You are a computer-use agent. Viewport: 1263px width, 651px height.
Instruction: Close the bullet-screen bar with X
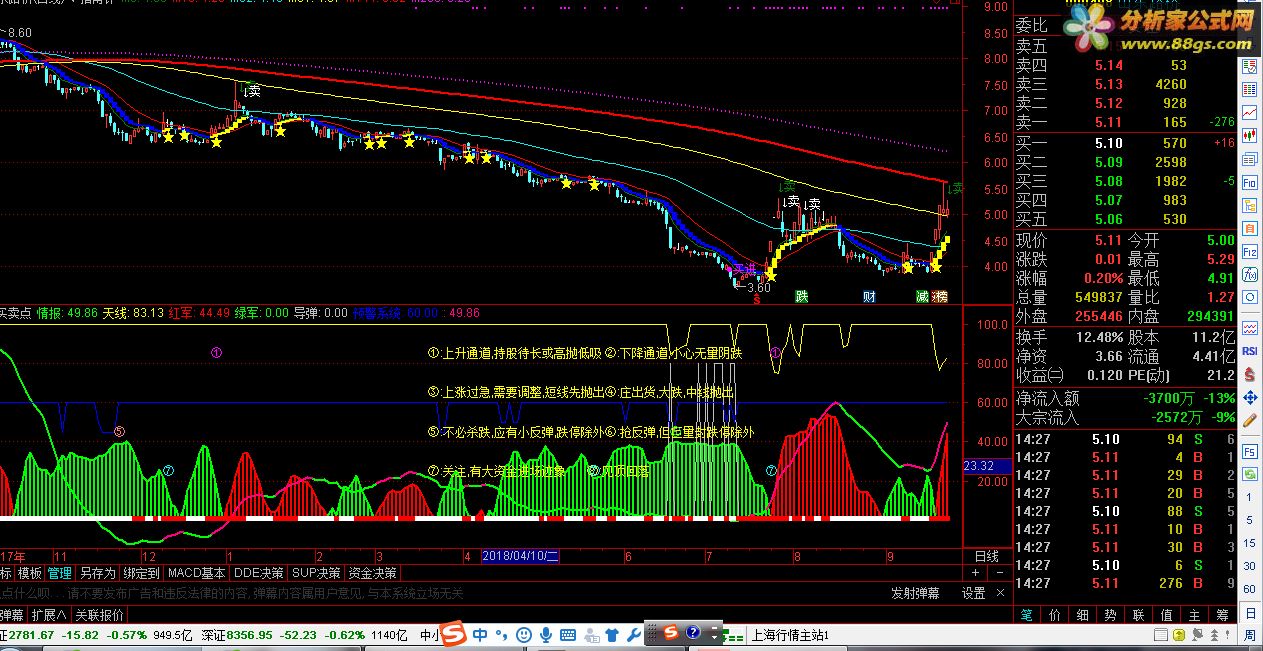click(1002, 592)
